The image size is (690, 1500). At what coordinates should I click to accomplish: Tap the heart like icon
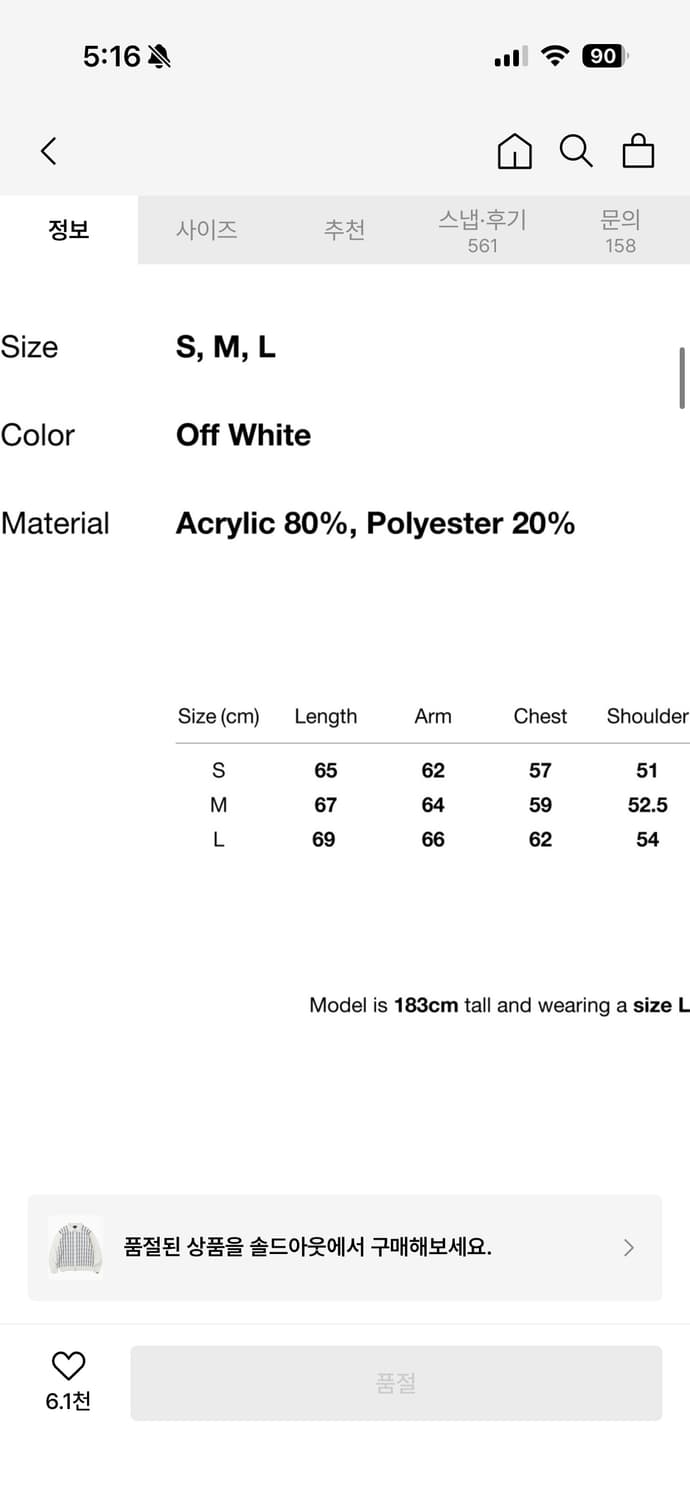coord(68,1365)
